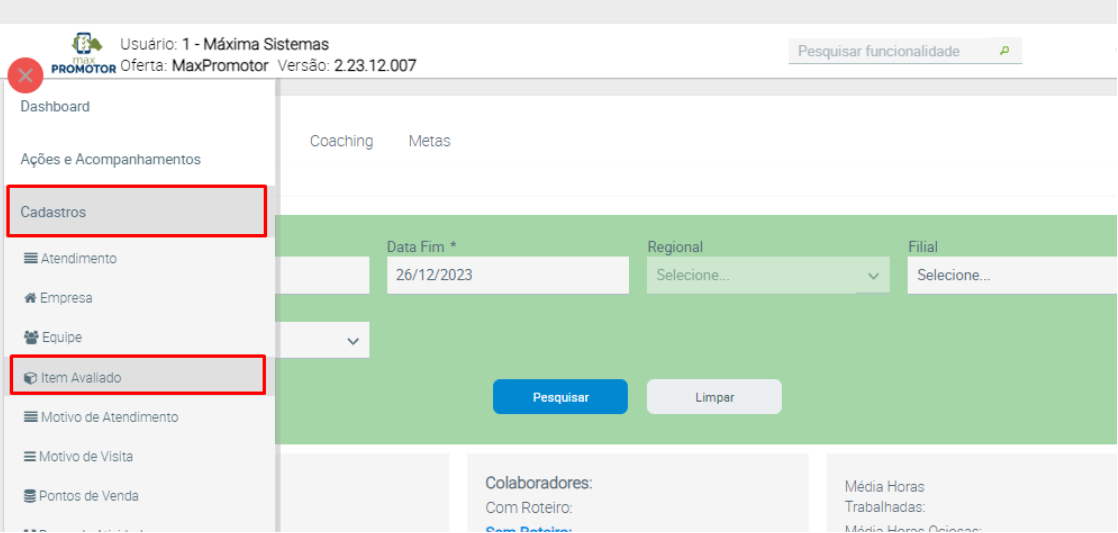The height and width of the screenshot is (533, 1118).
Task: Open Pontos de Venda via its stack icon
Action: (30, 496)
